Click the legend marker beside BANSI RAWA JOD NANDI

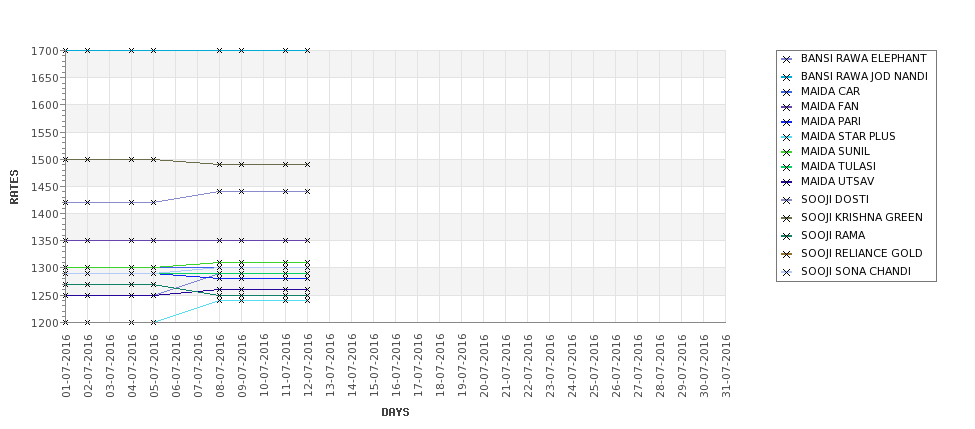pos(787,77)
